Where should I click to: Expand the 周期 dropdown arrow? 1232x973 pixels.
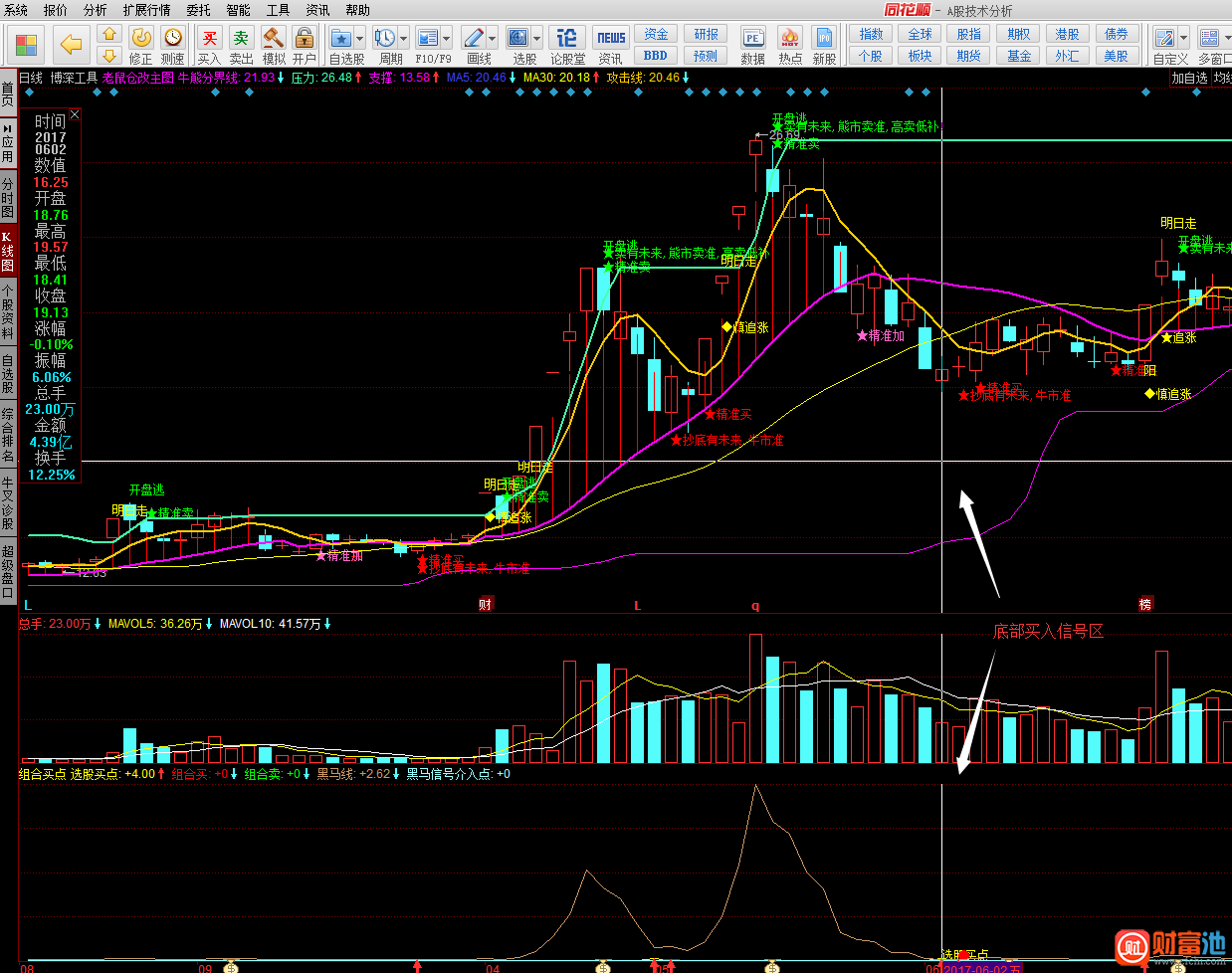coord(403,38)
